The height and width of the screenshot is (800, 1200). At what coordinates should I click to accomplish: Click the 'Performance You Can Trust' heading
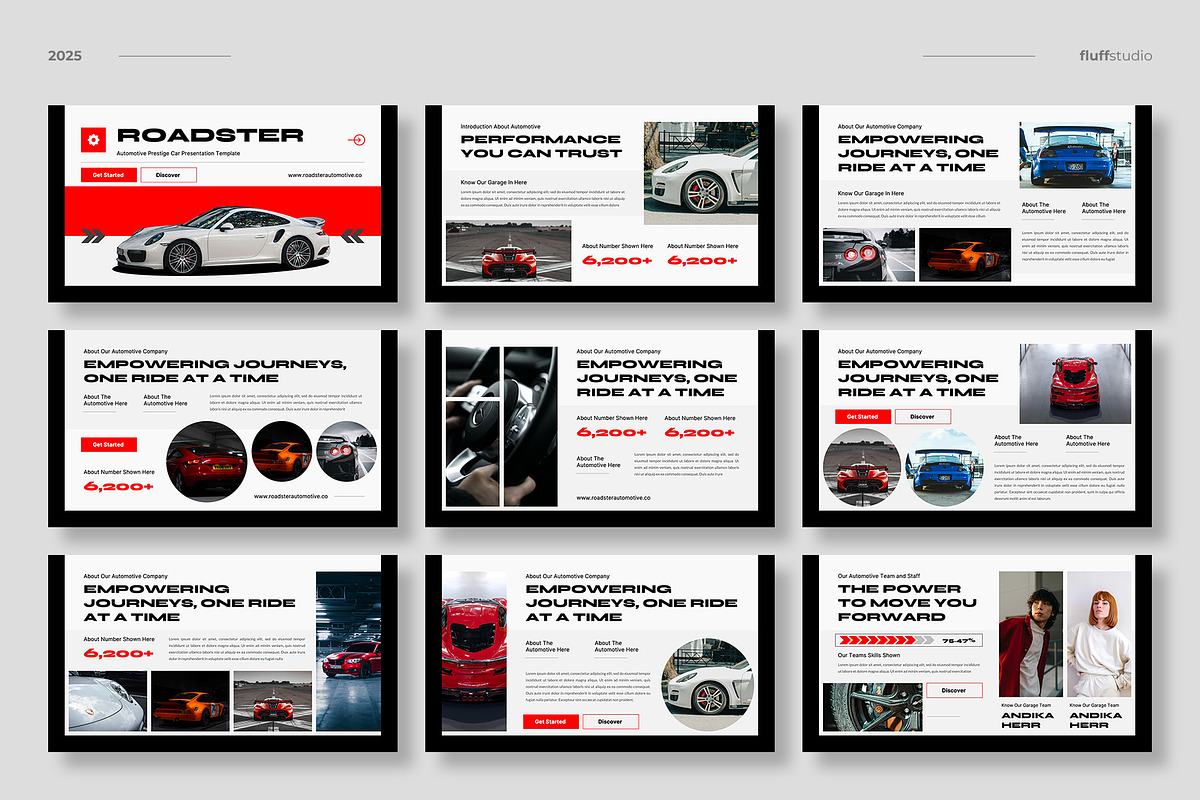pyautogui.click(x=541, y=146)
